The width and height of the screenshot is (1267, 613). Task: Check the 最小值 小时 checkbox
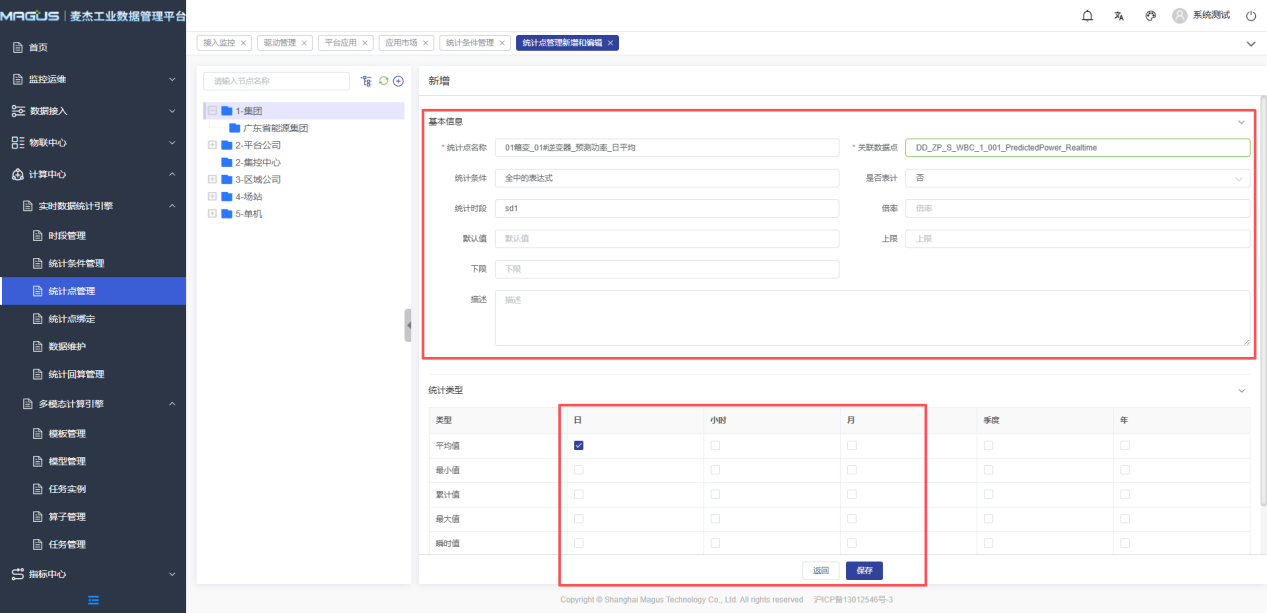715,470
